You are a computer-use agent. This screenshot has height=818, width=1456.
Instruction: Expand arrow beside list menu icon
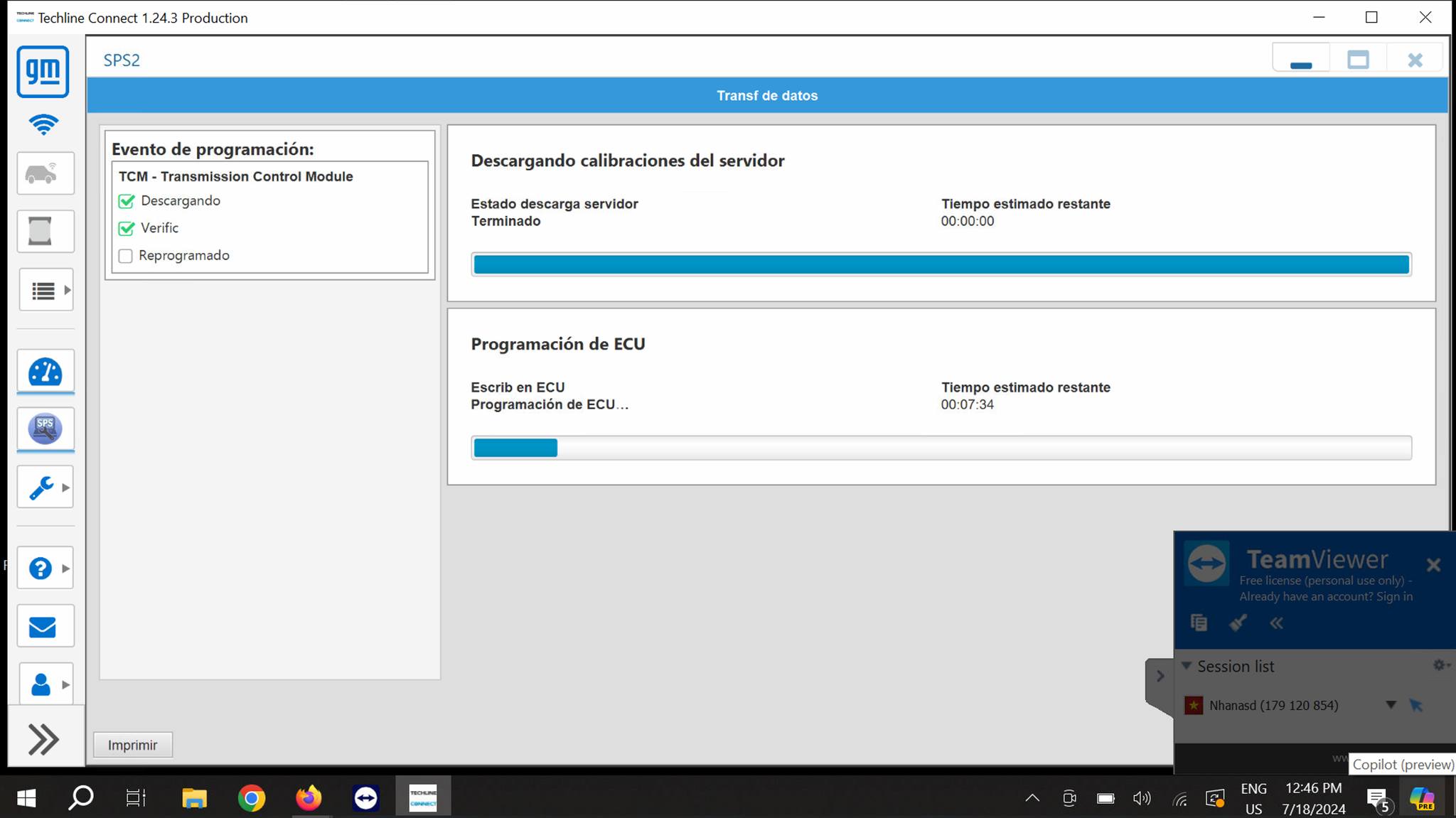pyautogui.click(x=67, y=290)
